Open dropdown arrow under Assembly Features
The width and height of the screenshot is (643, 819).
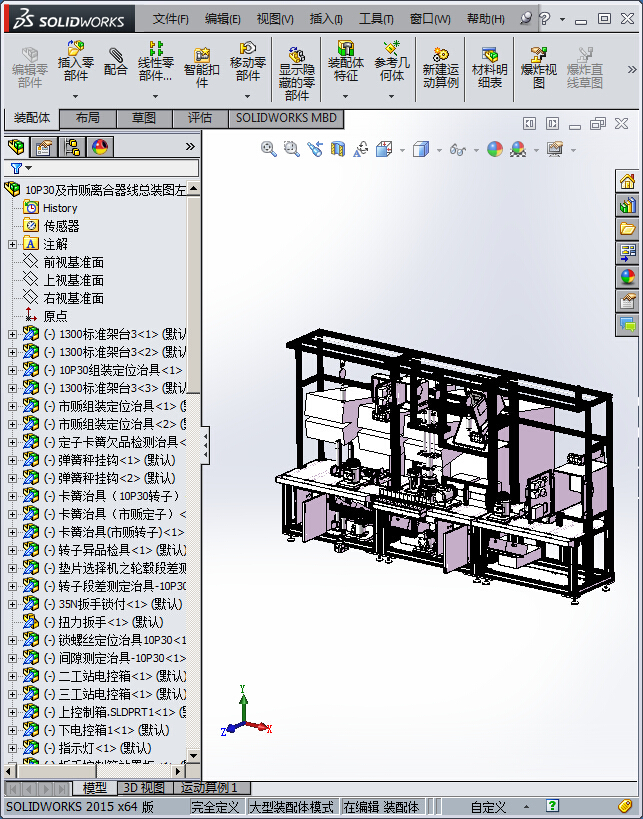345,97
